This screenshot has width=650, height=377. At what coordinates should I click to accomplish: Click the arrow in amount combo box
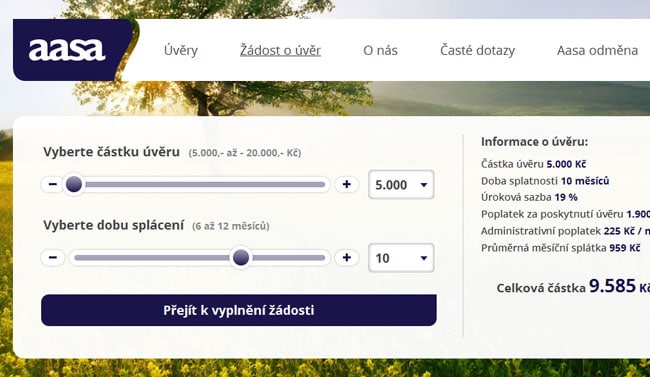point(424,185)
